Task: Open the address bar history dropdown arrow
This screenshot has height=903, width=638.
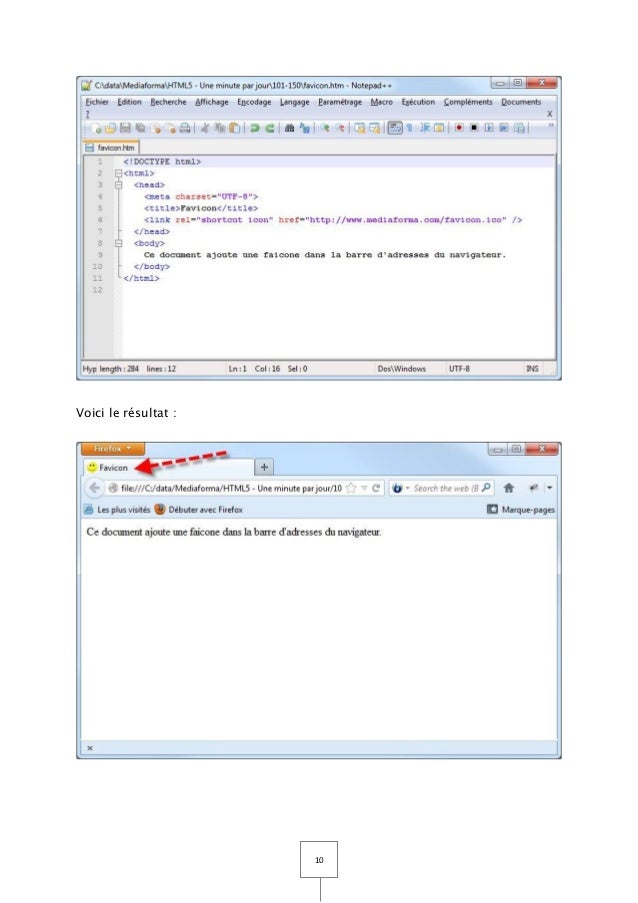Action: click(x=364, y=488)
